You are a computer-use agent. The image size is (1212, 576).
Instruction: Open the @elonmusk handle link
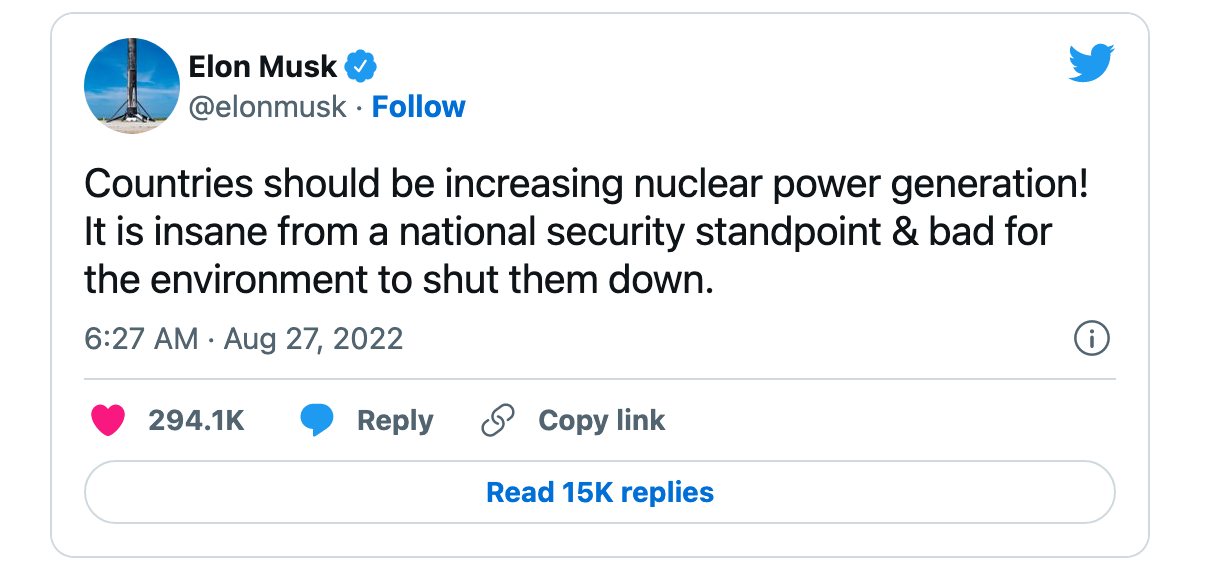click(267, 107)
